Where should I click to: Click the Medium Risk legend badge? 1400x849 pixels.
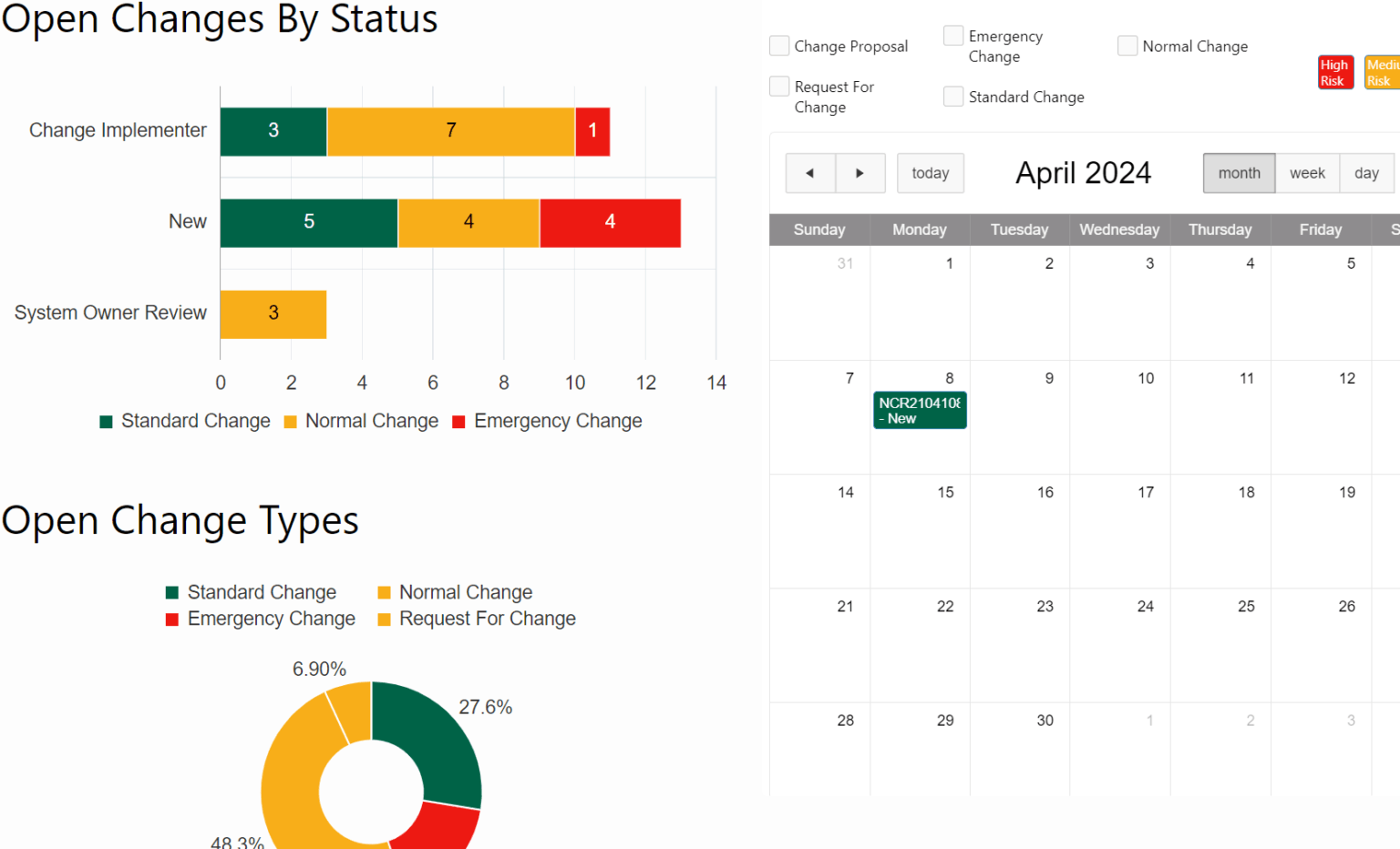pos(1381,72)
